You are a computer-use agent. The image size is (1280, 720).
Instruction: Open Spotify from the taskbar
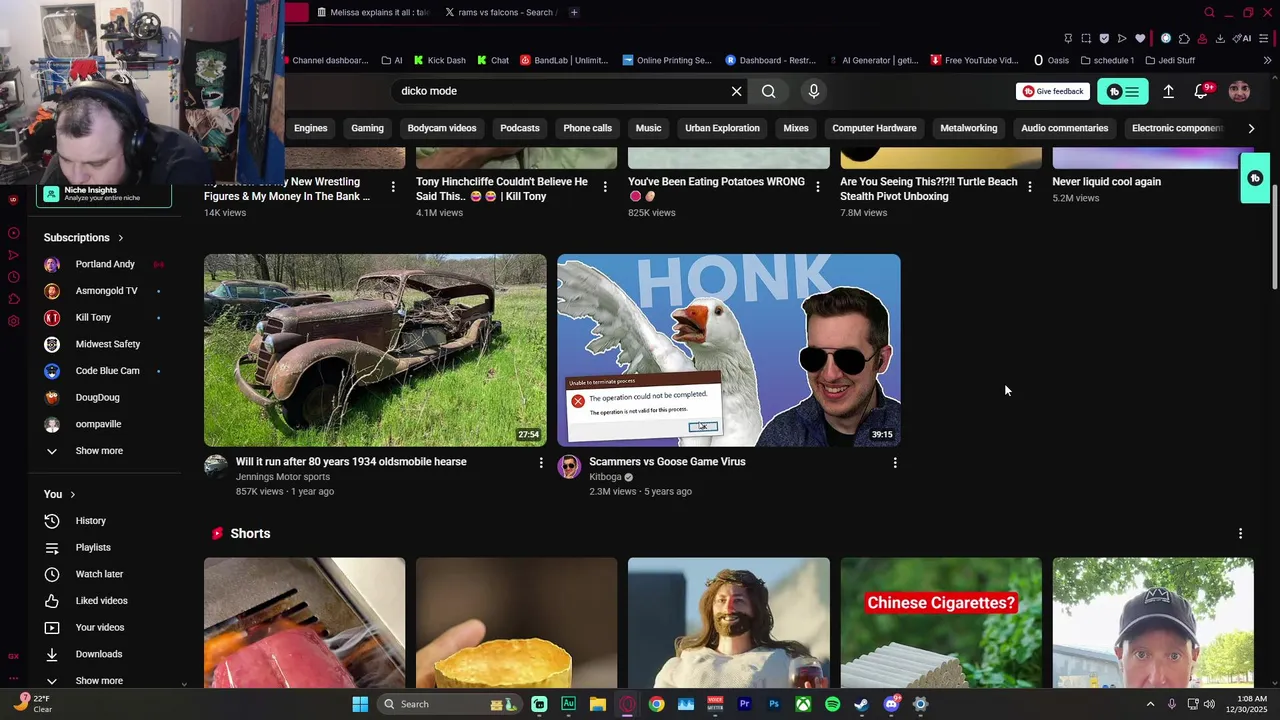[x=832, y=704]
